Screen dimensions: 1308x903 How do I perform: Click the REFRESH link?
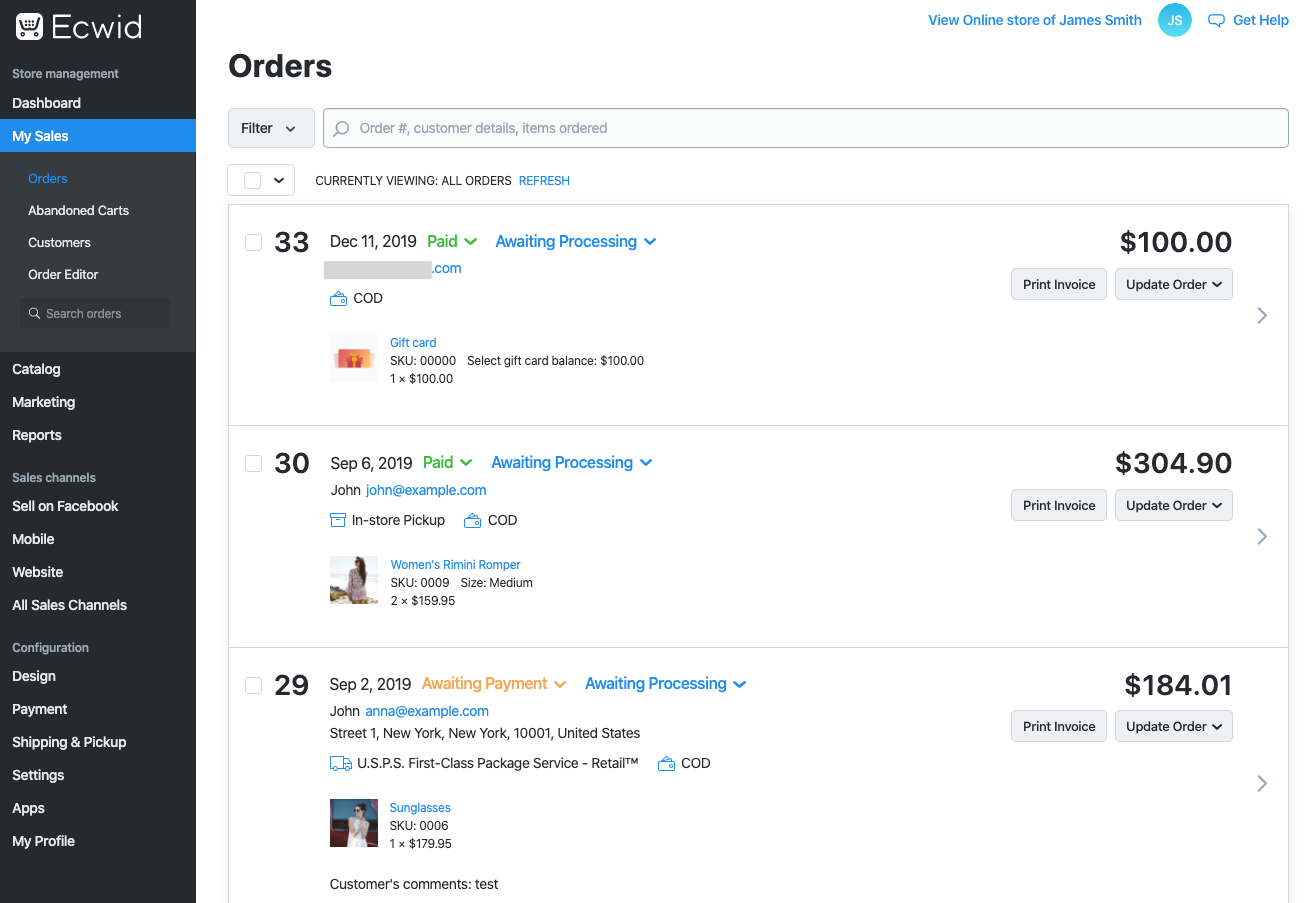click(x=544, y=181)
